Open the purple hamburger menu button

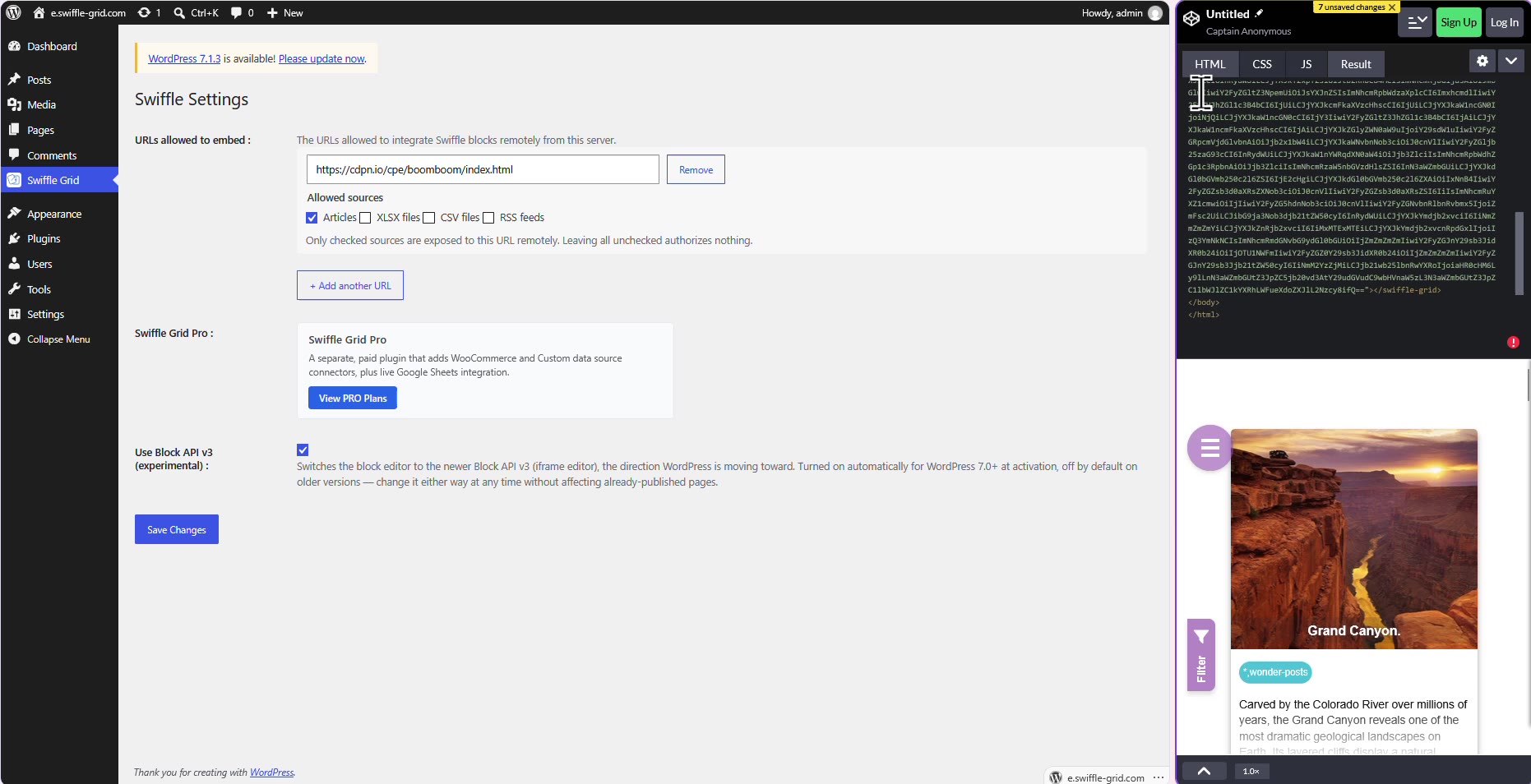[x=1210, y=448]
